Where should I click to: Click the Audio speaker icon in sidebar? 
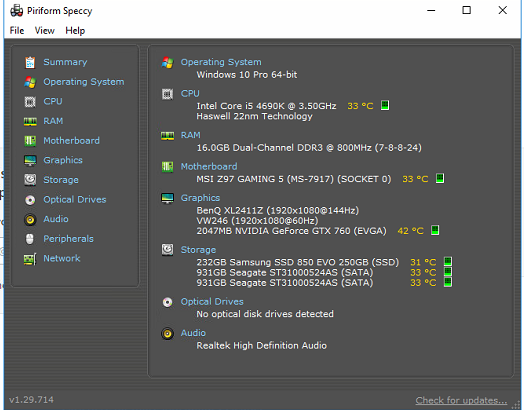click(30, 220)
